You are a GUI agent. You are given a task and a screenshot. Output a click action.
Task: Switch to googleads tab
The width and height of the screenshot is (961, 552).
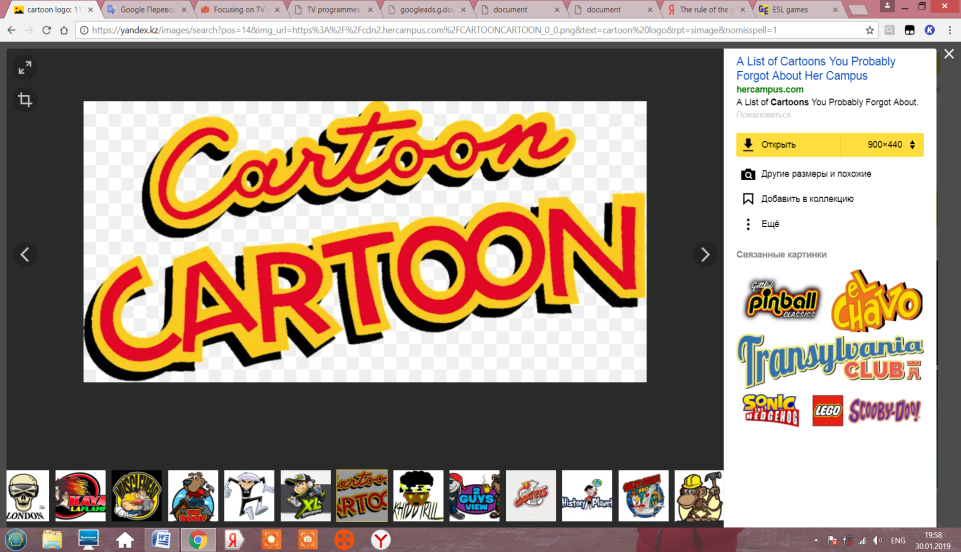click(425, 10)
